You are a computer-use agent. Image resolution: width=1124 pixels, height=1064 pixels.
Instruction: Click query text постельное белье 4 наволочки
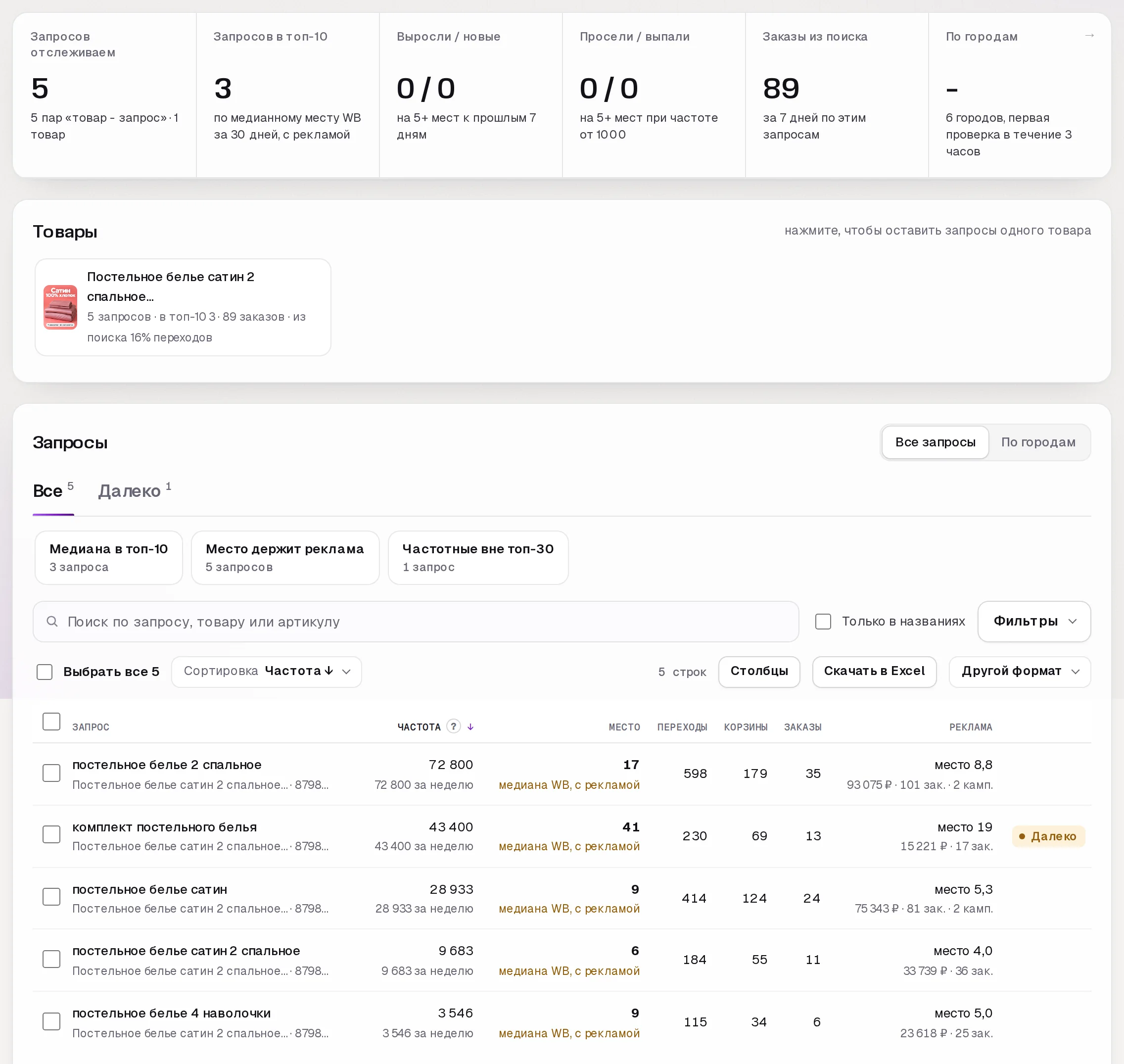coord(171,1013)
